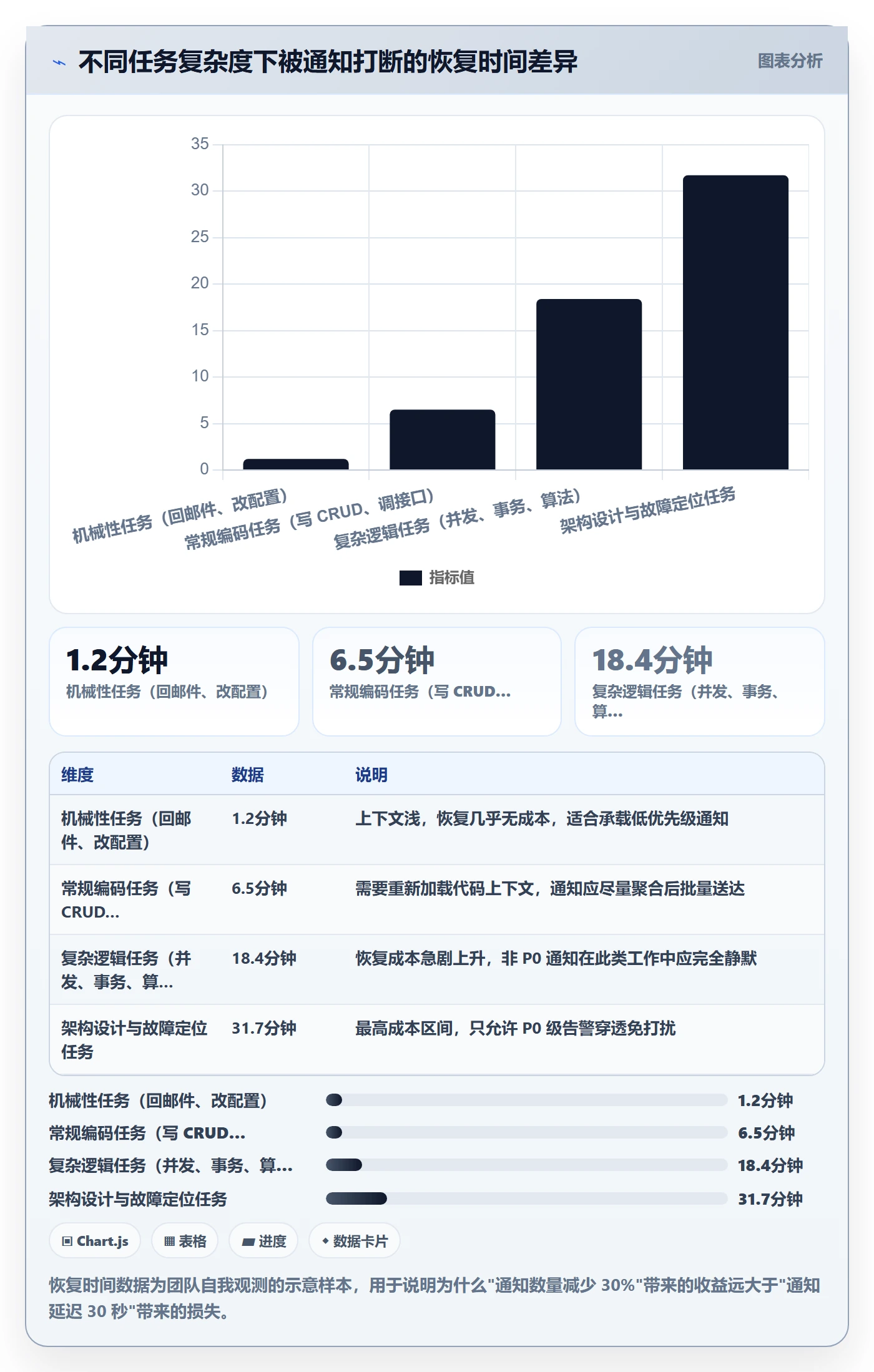Click the 架构设计与故障定位任务 progress bar
The image size is (874, 1372).
pyautogui.click(x=526, y=1198)
